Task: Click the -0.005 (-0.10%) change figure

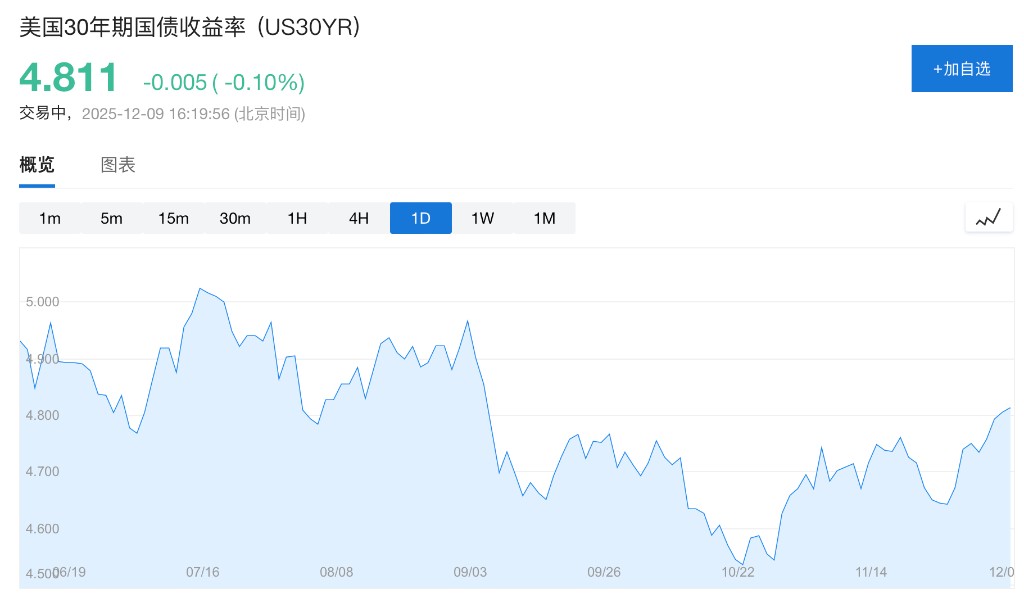Action: click(224, 82)
